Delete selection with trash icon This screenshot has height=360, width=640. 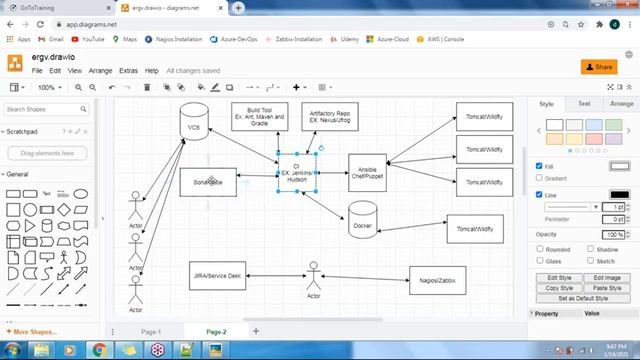pyautogui.click(x=147, y=87)
